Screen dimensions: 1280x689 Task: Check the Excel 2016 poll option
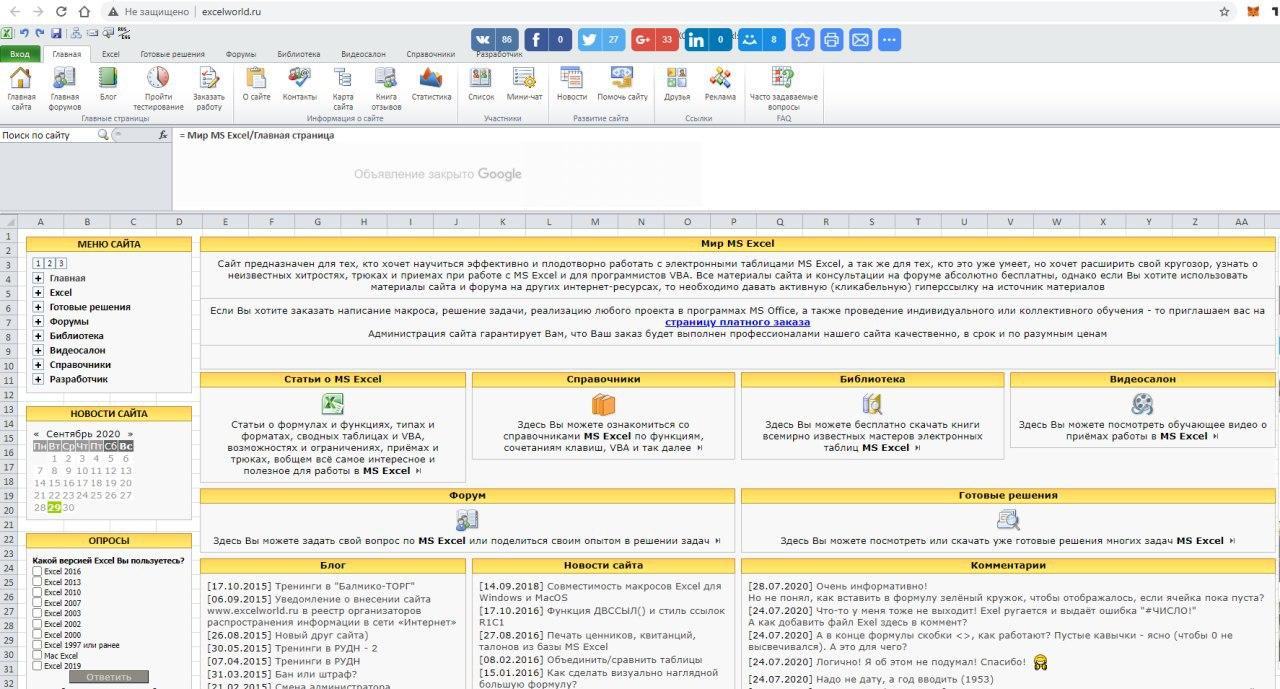coord(38,571)
